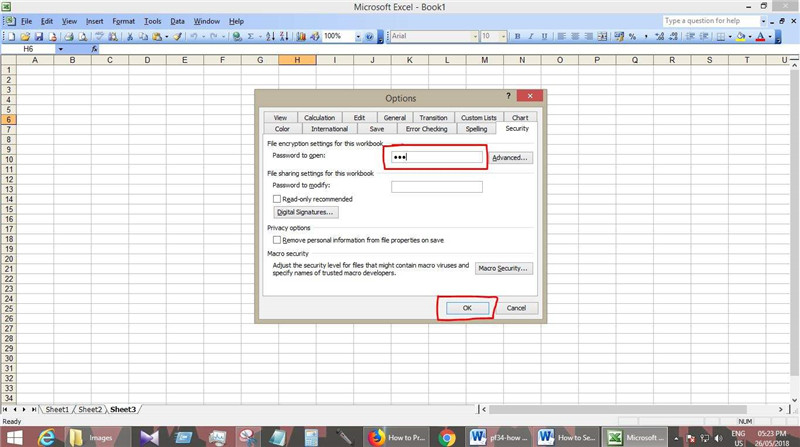Run the Spelling check toolbar icon
Image resolution: width=800 pixels, height=447 pixels.
(99, 36)
